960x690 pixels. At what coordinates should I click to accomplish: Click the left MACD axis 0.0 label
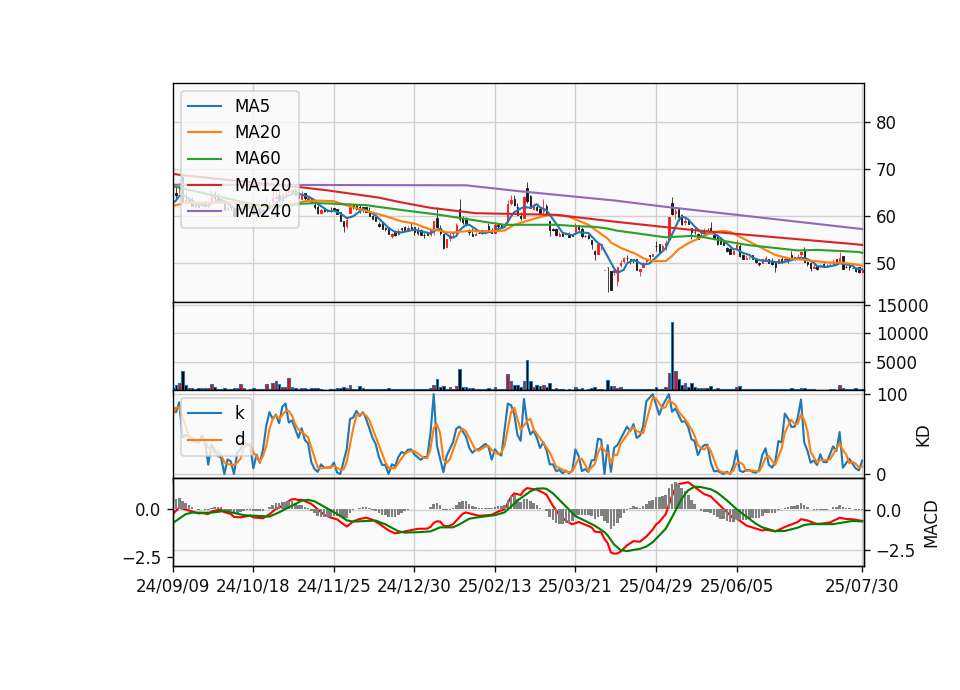[148, 510]
